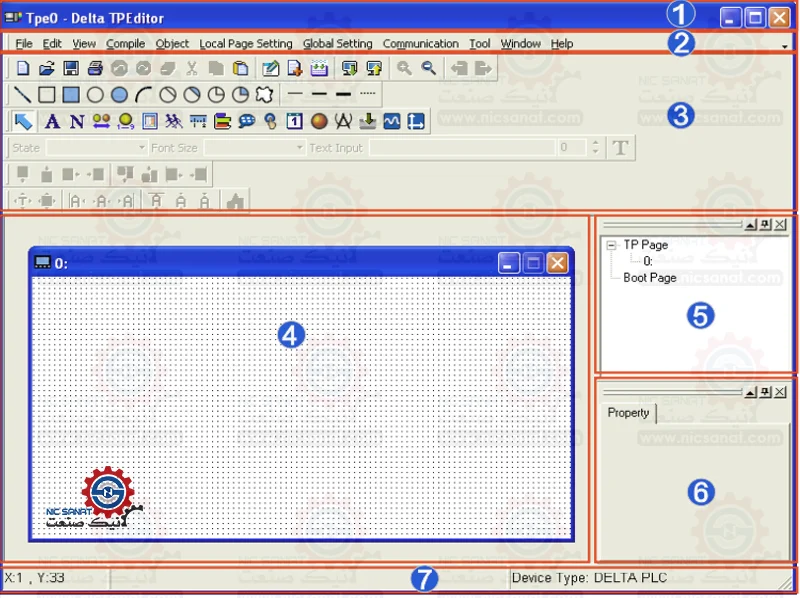Viewport: 800px width, 598px height.
Task: Select the filled blue rectangle tool
Action: [x=71, y=95]
